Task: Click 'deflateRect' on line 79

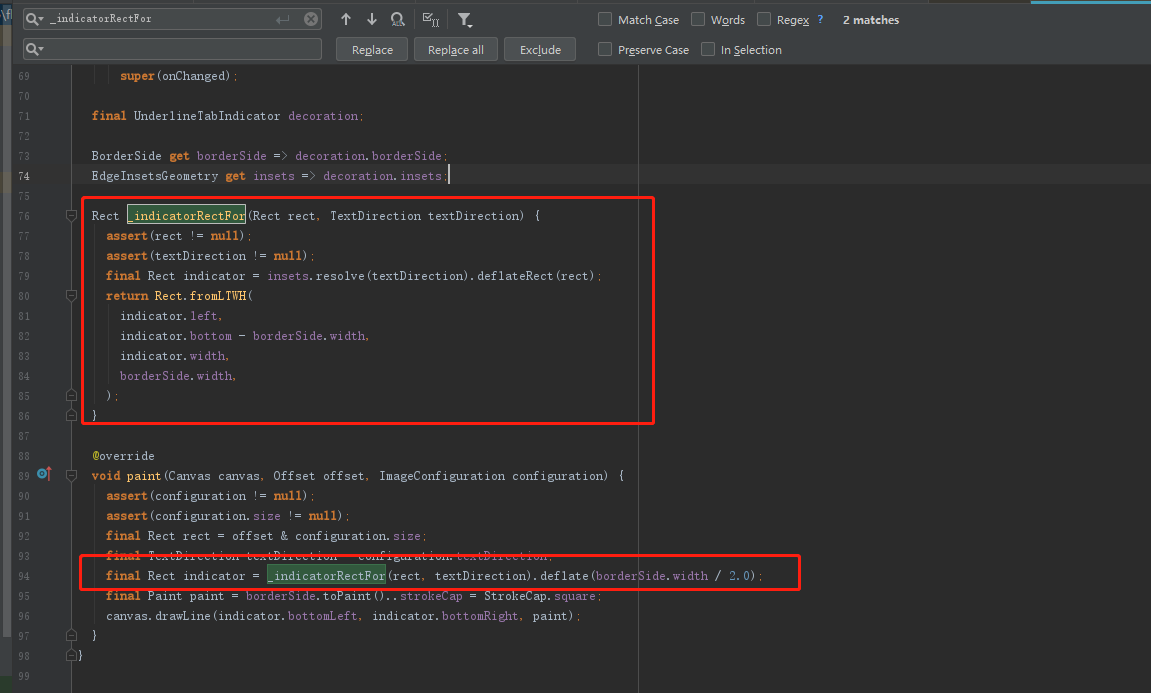Action: point(515,276)
